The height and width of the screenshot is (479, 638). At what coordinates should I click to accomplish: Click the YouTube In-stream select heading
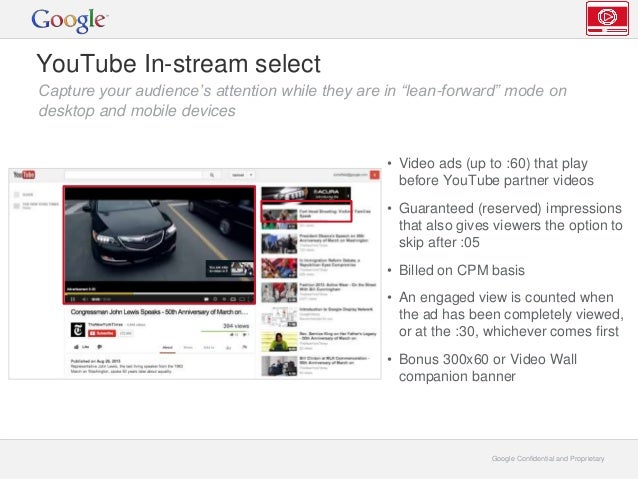click(x=178, y=63)
